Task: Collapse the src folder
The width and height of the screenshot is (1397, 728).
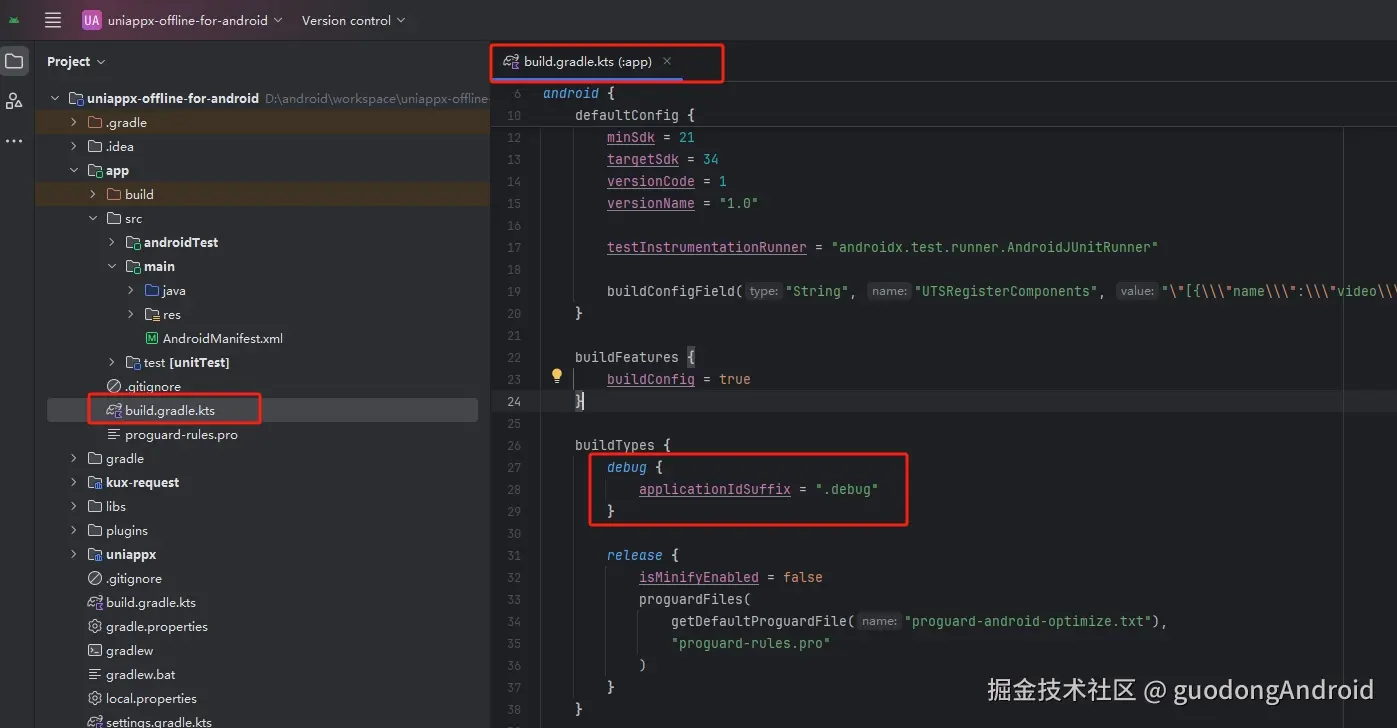Action: 93,218
